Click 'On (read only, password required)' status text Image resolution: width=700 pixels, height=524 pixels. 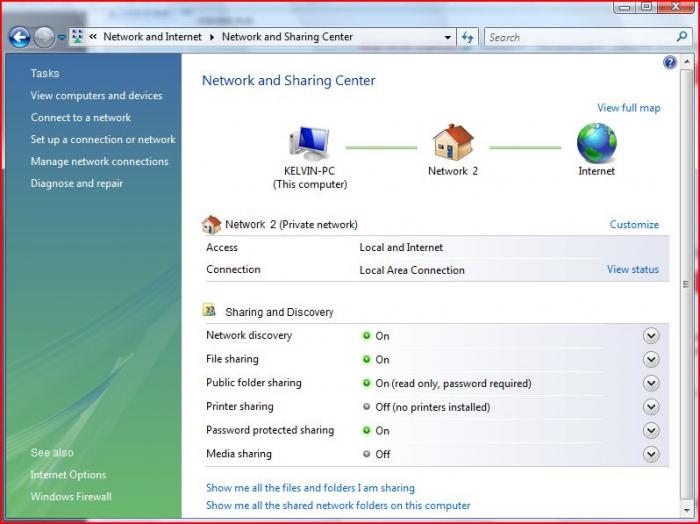tap(453, 383)
